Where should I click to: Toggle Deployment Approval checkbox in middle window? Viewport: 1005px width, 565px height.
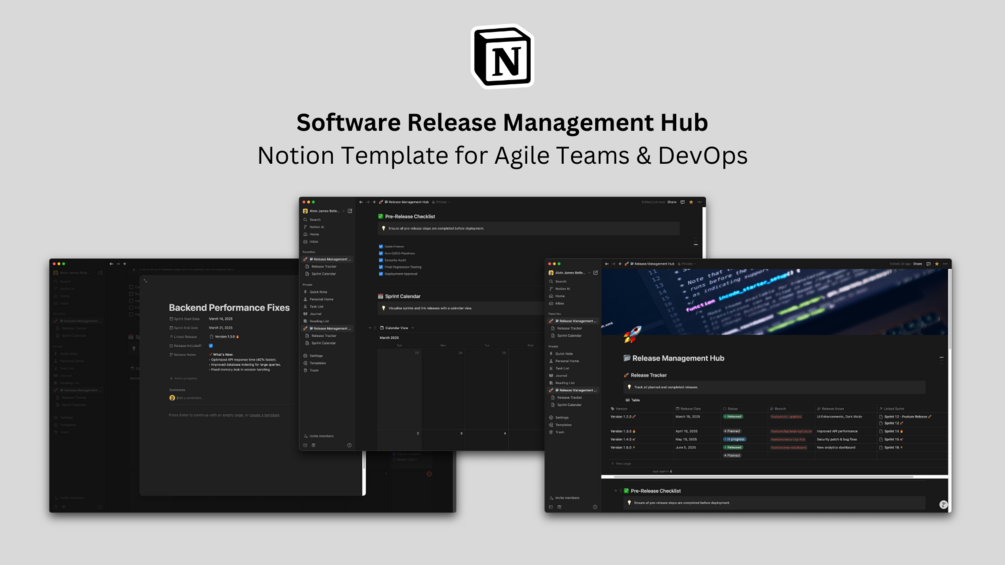[x=381, y=274]
